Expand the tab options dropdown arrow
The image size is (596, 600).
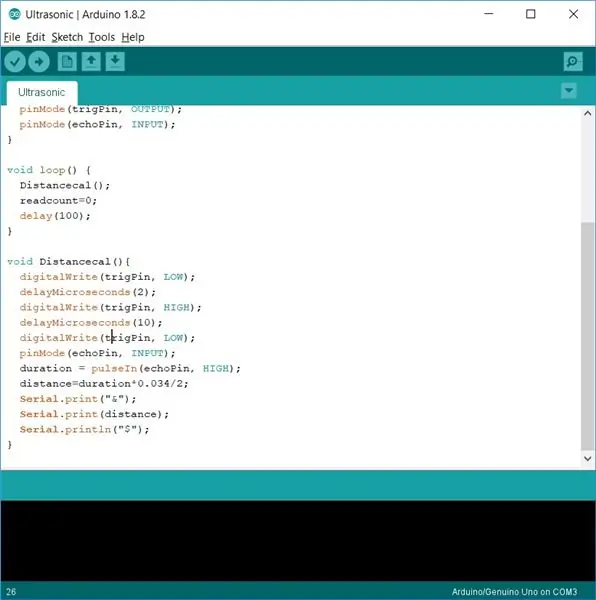569,91
